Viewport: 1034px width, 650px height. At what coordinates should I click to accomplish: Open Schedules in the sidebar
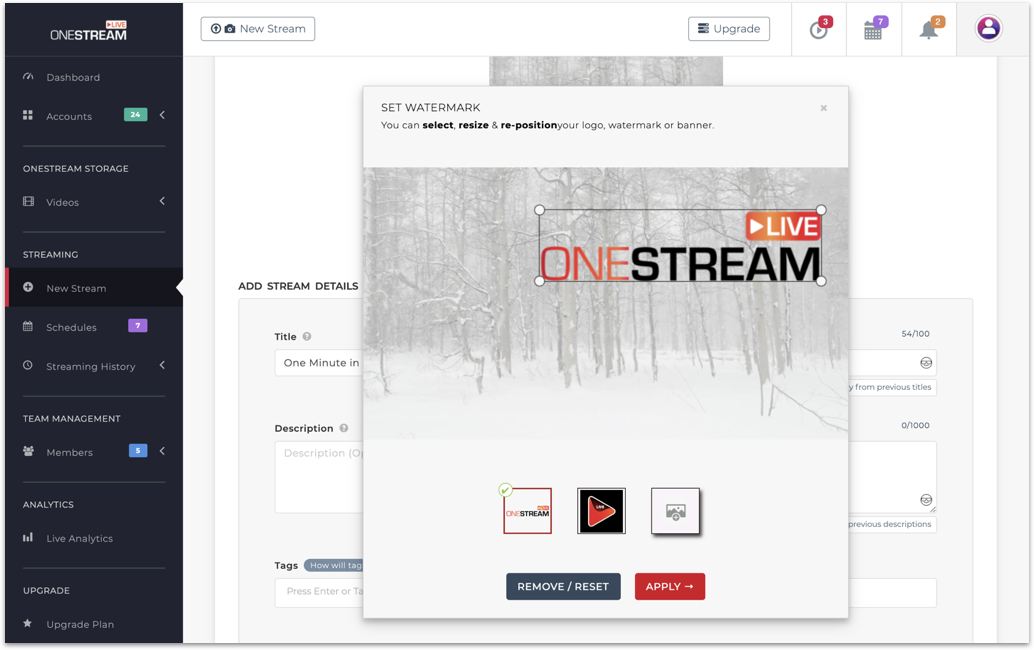tap(71, 327)
